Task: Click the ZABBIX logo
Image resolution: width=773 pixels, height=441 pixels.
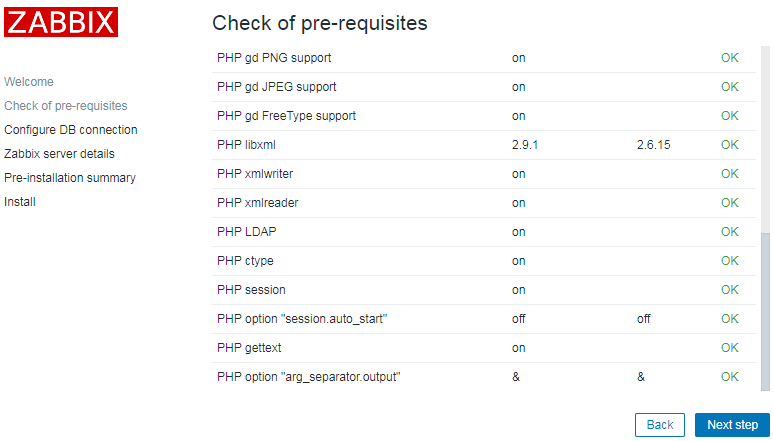Action: [61, 22]
